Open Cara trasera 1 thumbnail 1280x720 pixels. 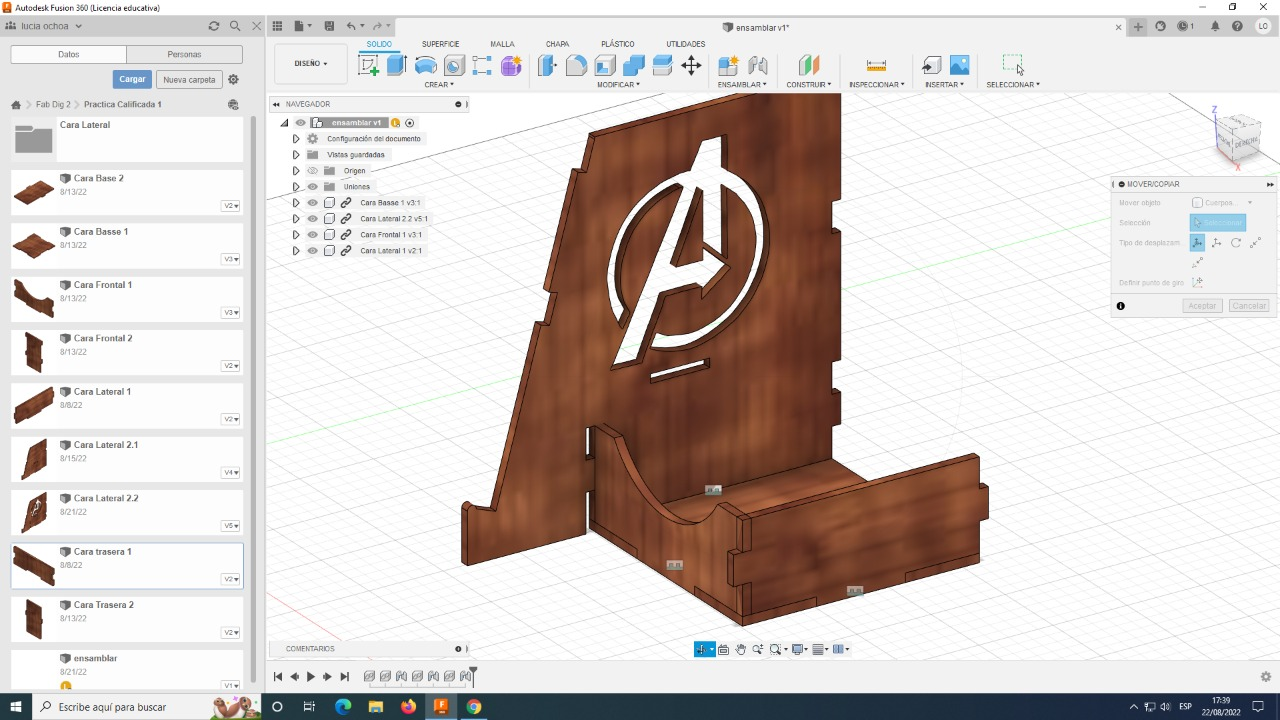34,566
